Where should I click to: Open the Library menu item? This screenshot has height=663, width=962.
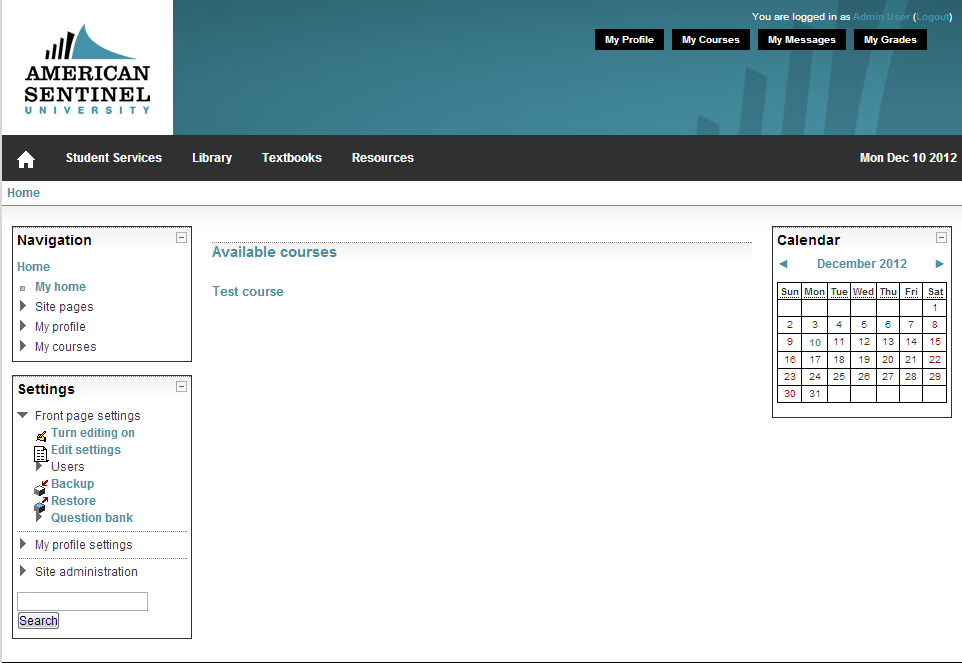tap(212, 158)
